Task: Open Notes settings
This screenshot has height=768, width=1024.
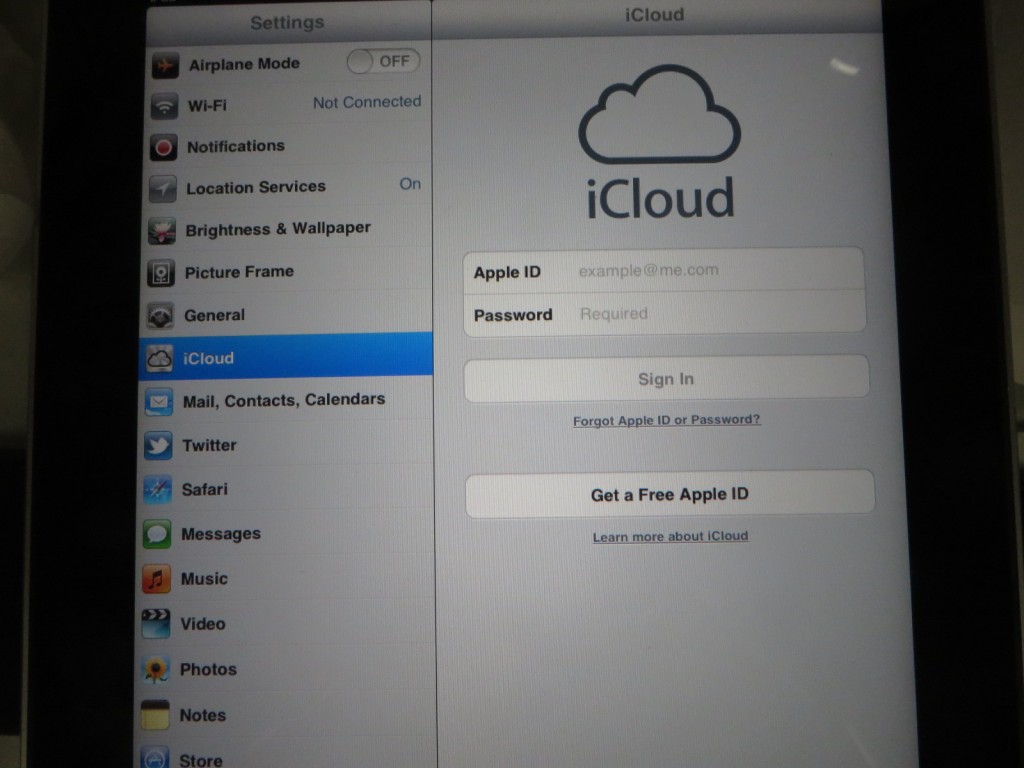Action: click(x=287, y=715)
